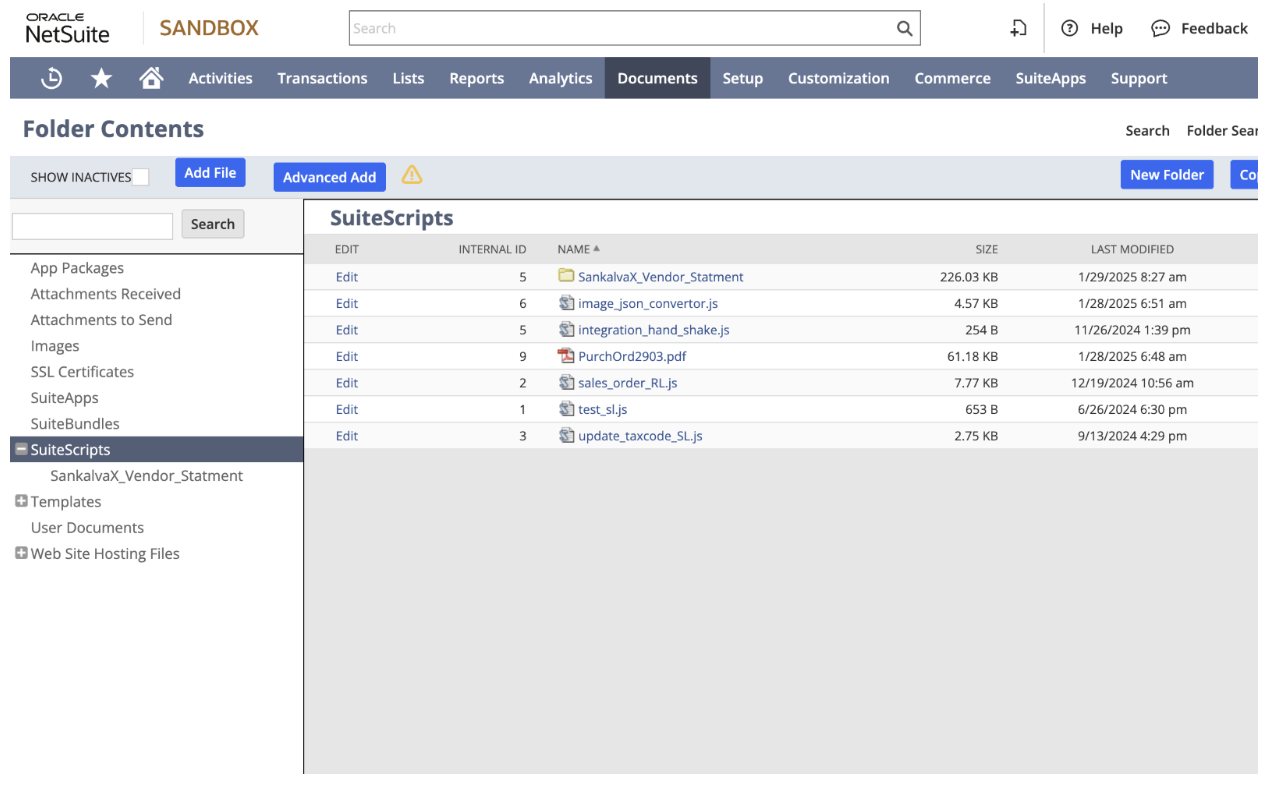Open the integration_hand_shake.js file link

[654, 330]
